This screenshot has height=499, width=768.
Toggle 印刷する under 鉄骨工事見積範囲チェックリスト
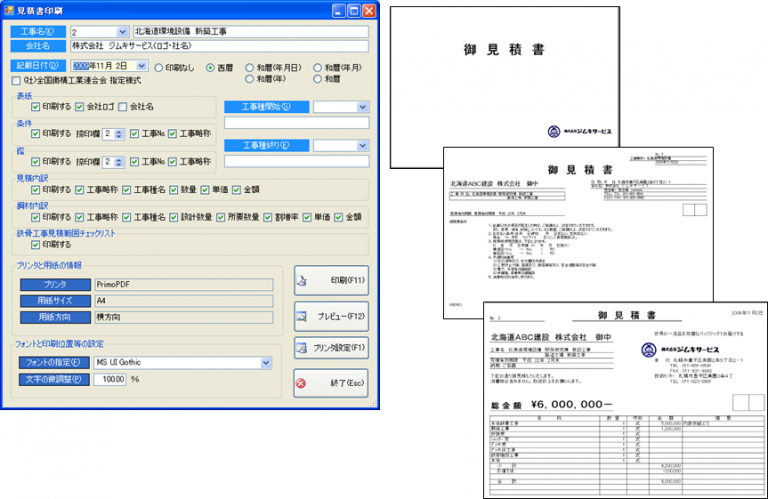click(x=35, y=244)
